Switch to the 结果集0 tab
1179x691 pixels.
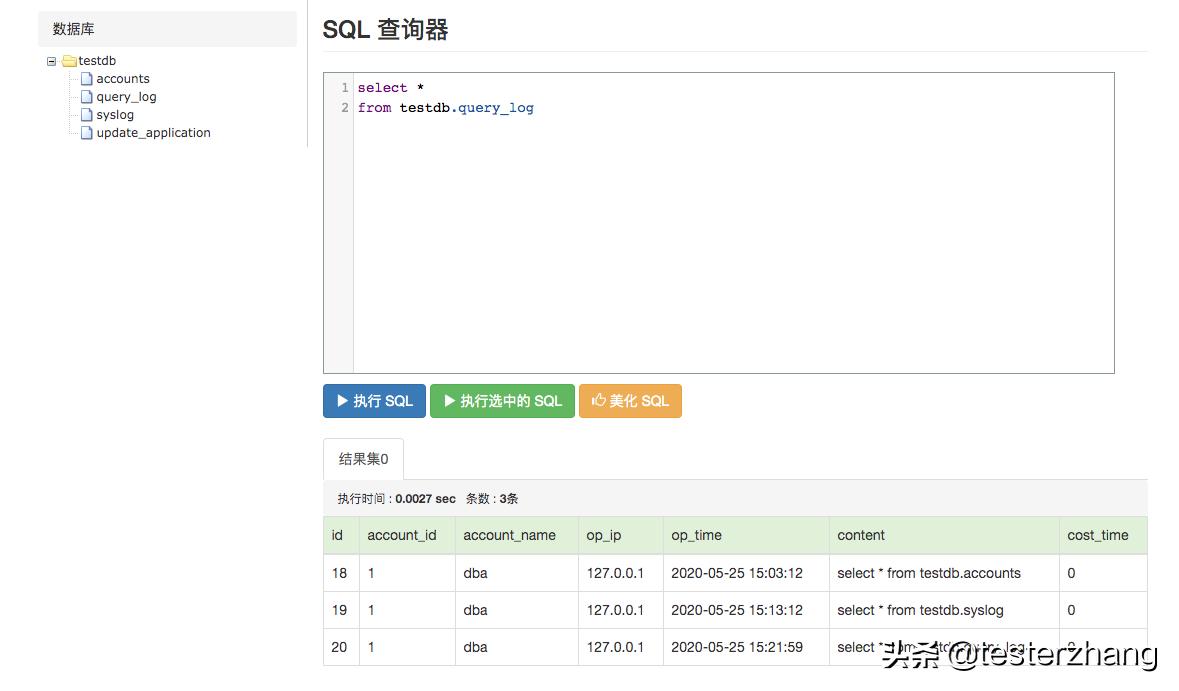(x=362, y=458)
